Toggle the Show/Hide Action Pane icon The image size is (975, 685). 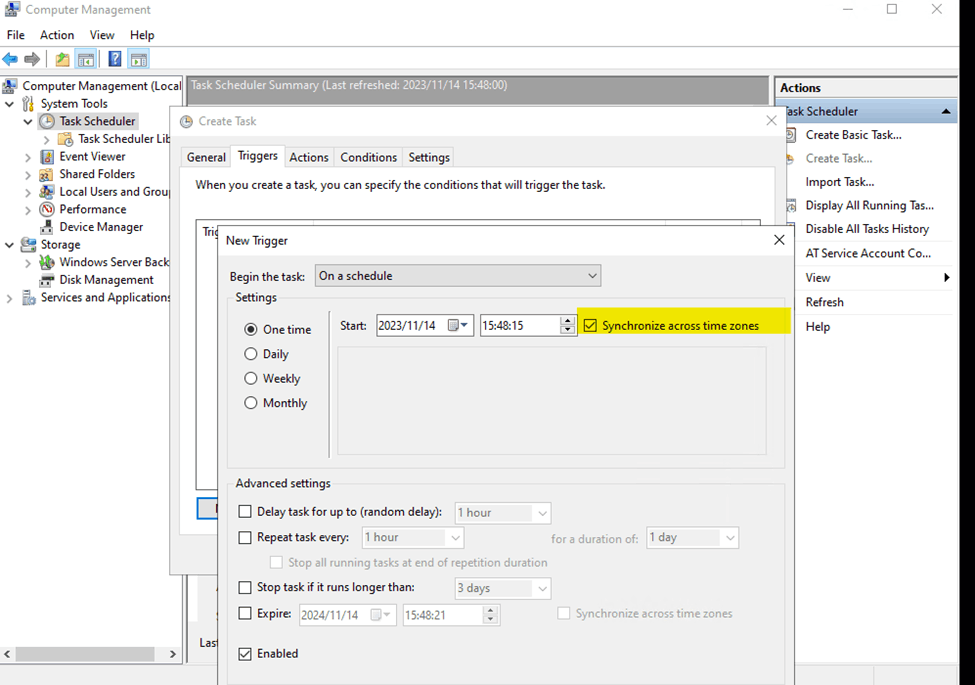coord(139,60)
